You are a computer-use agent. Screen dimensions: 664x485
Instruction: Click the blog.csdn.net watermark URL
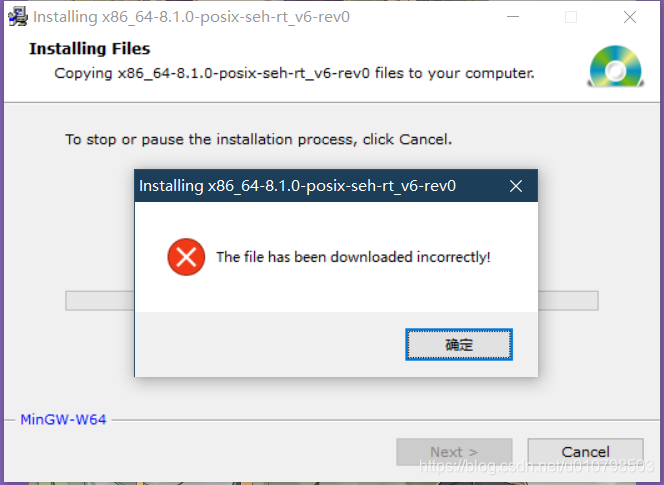(536, 466)
